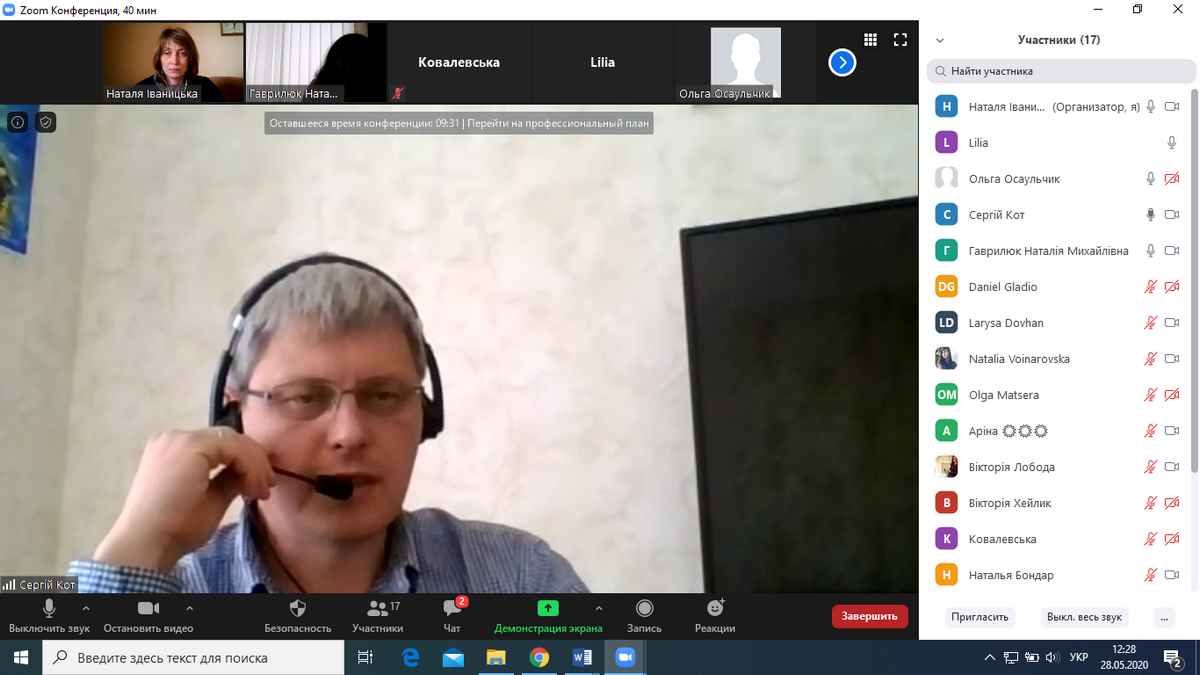Expand audio options arrow beside microphone
Viewport: 1200px width, 675px height.
(x=86, y=608)
